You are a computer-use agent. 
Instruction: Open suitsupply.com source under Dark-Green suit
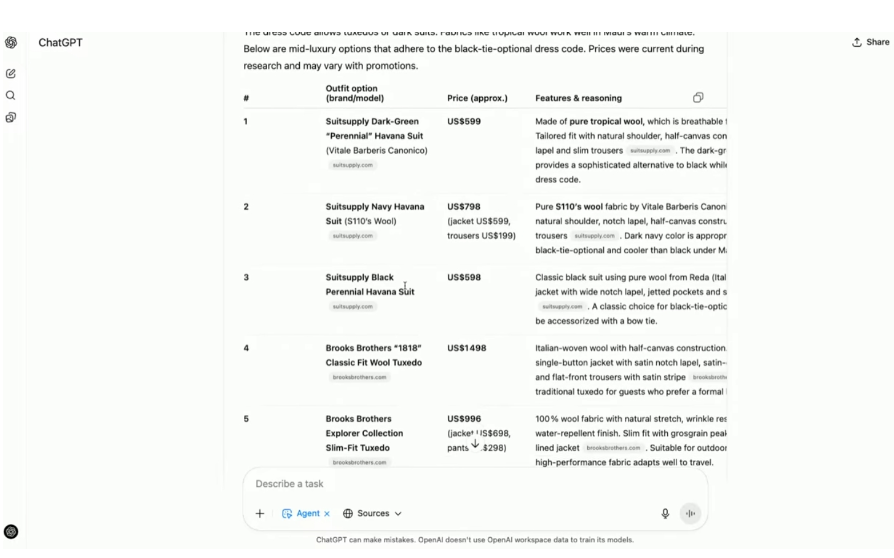(x=353, y=165)
